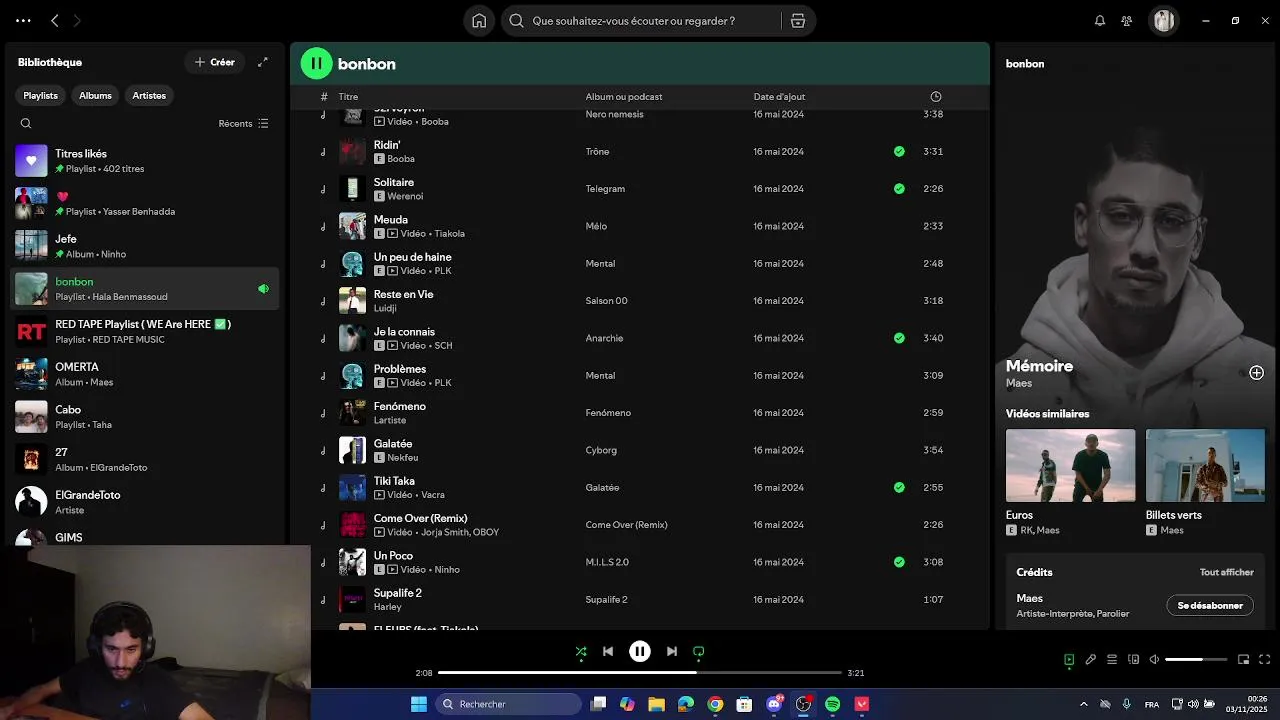The image size is (1280, 720).
Task: Open the Jefe album by Ninho
Action: coord(145,246)
